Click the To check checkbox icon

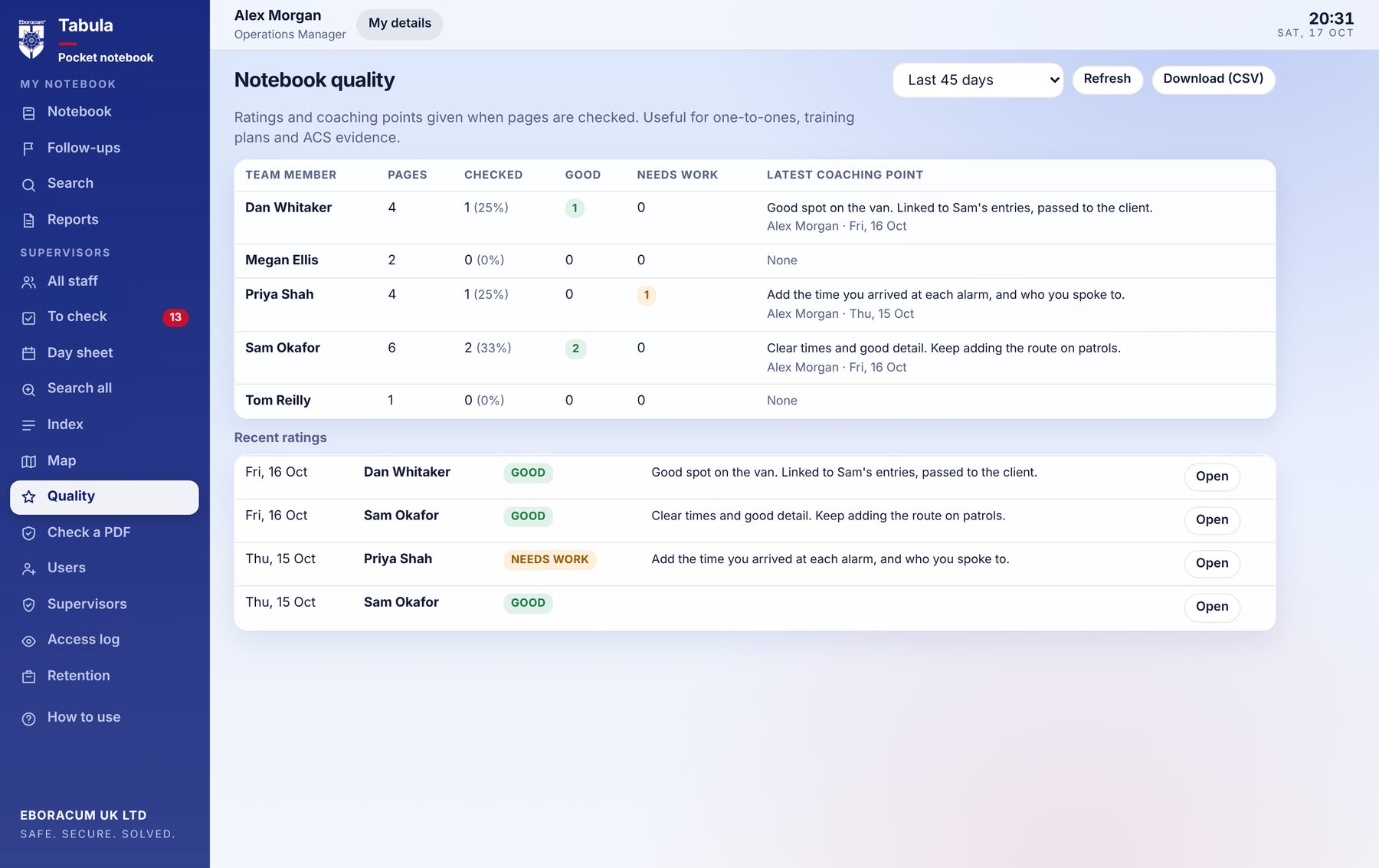[29, 318]
